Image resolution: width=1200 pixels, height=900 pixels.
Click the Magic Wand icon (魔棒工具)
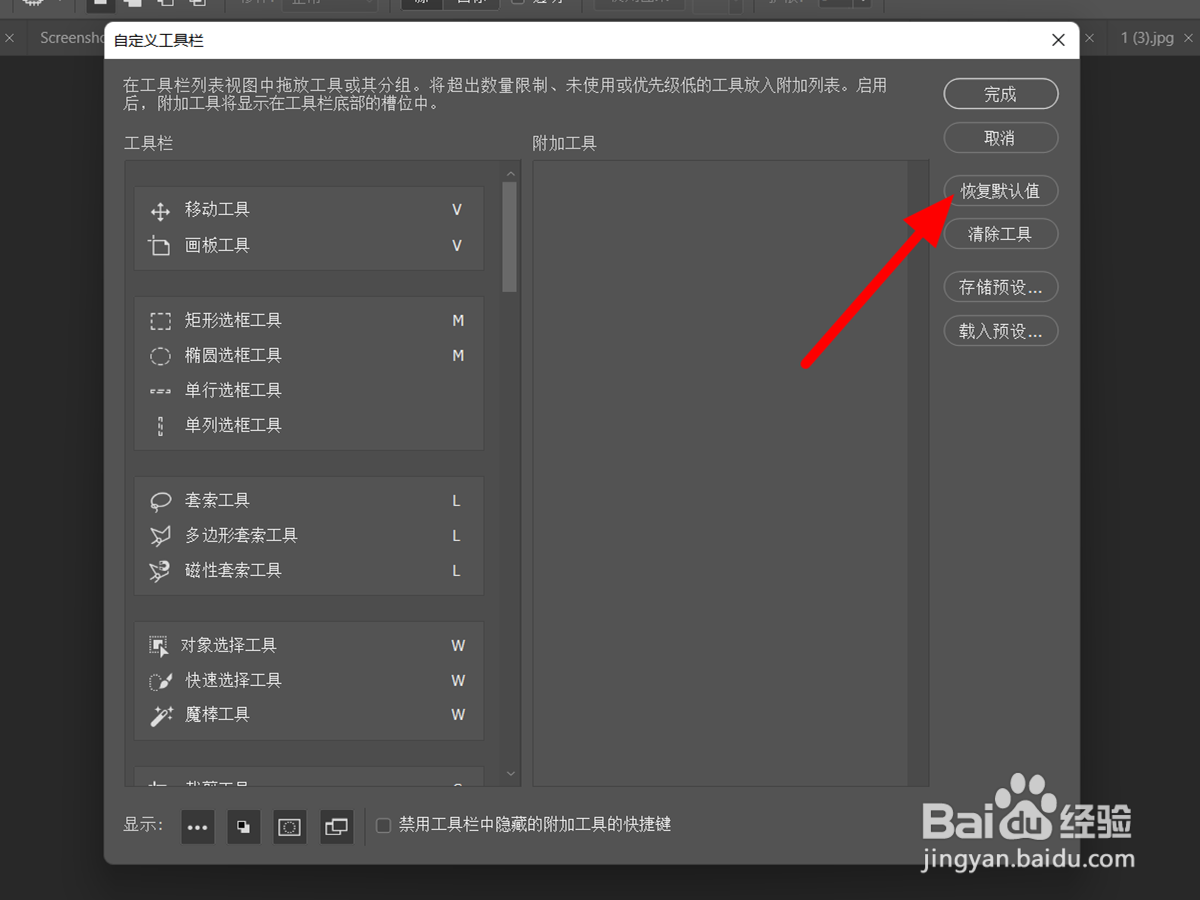(x=160, y=716)
